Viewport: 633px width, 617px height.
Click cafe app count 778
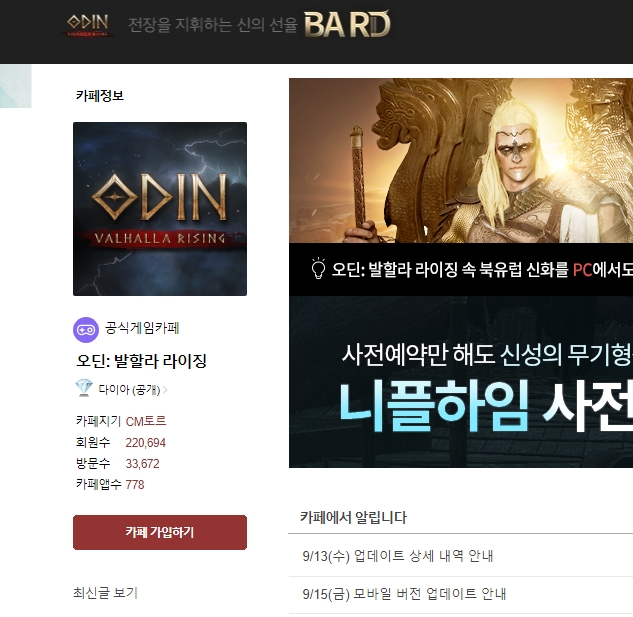[x=135, y=484]
